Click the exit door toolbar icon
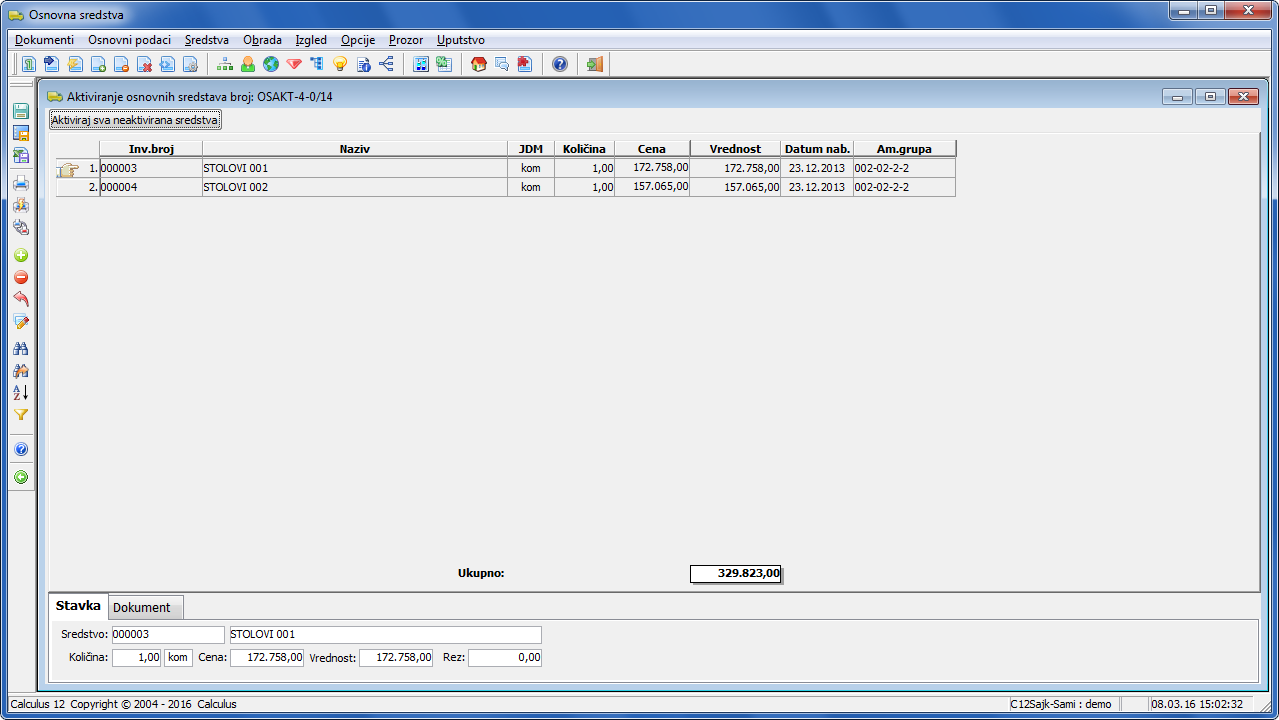Viewport: 1279px width, 720px height. tap(595, 64)
